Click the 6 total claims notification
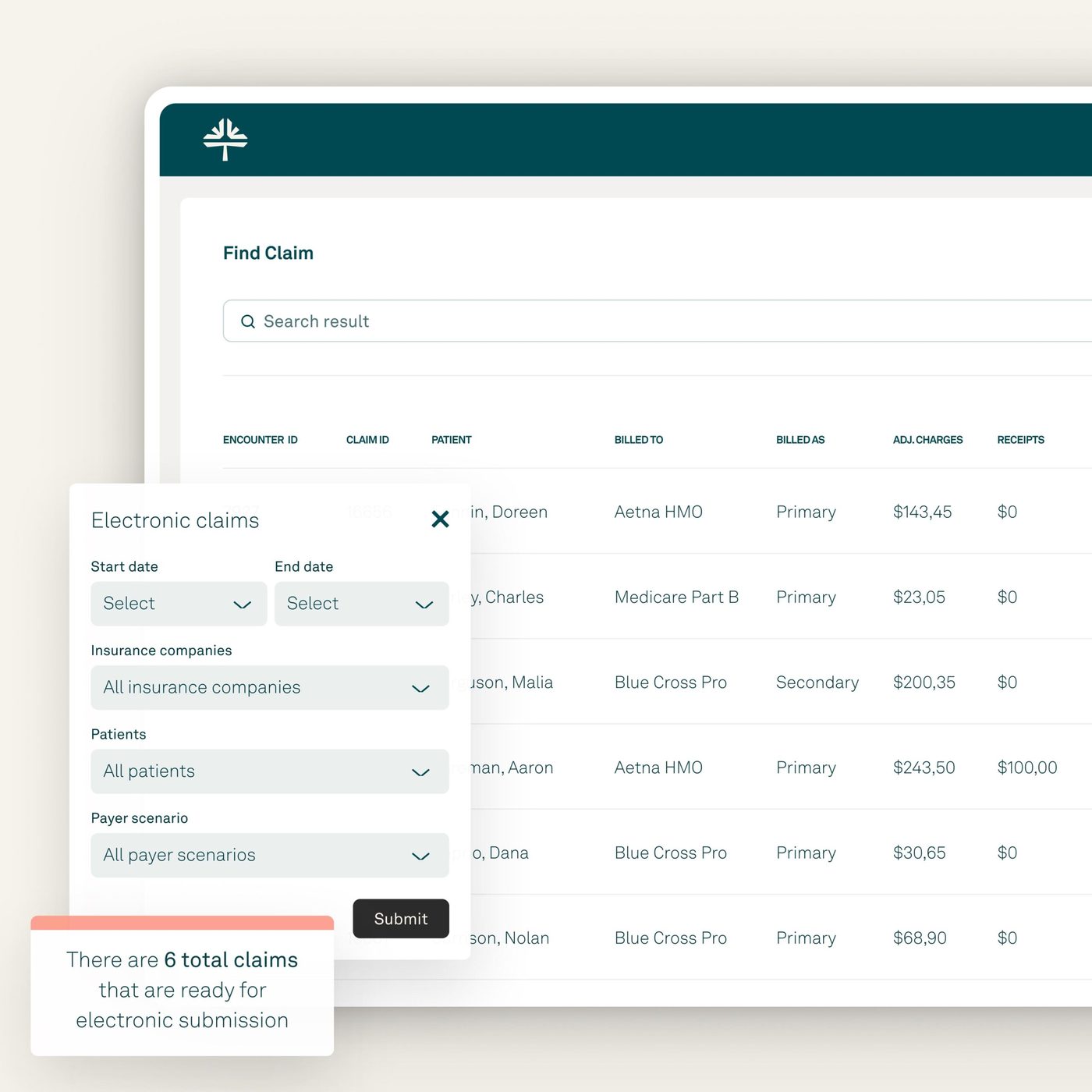Viewport: 1092px width, 1092px height. click(x=182, y=986)
